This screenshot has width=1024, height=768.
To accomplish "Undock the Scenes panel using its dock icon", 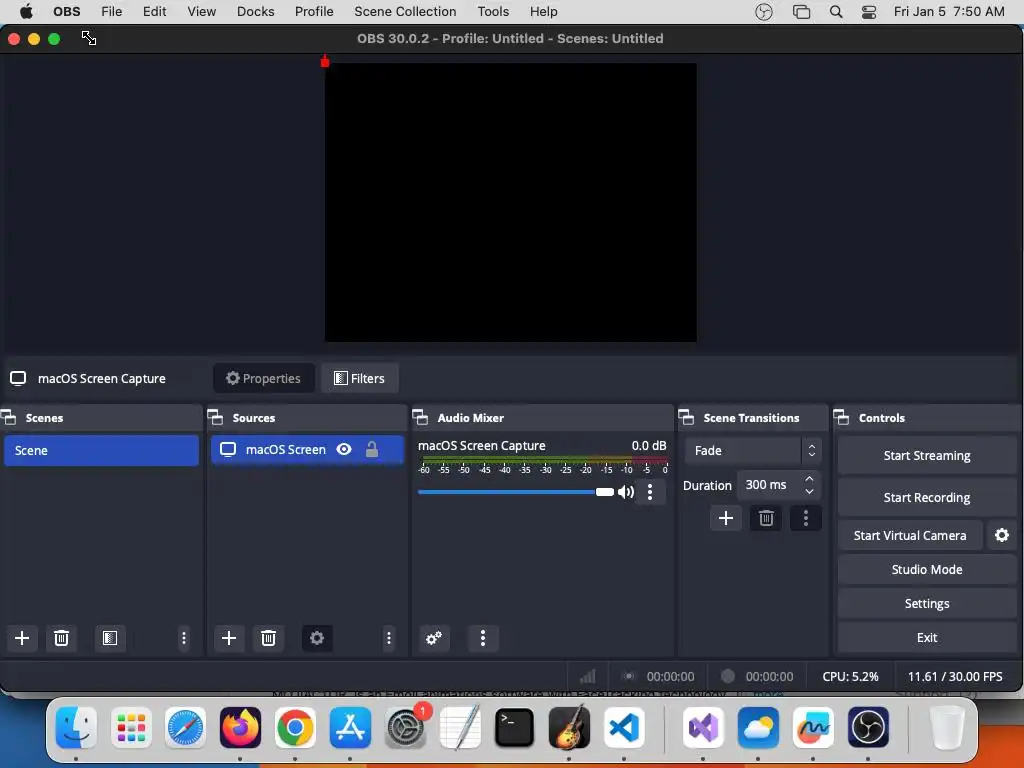I will click(8, 417).
